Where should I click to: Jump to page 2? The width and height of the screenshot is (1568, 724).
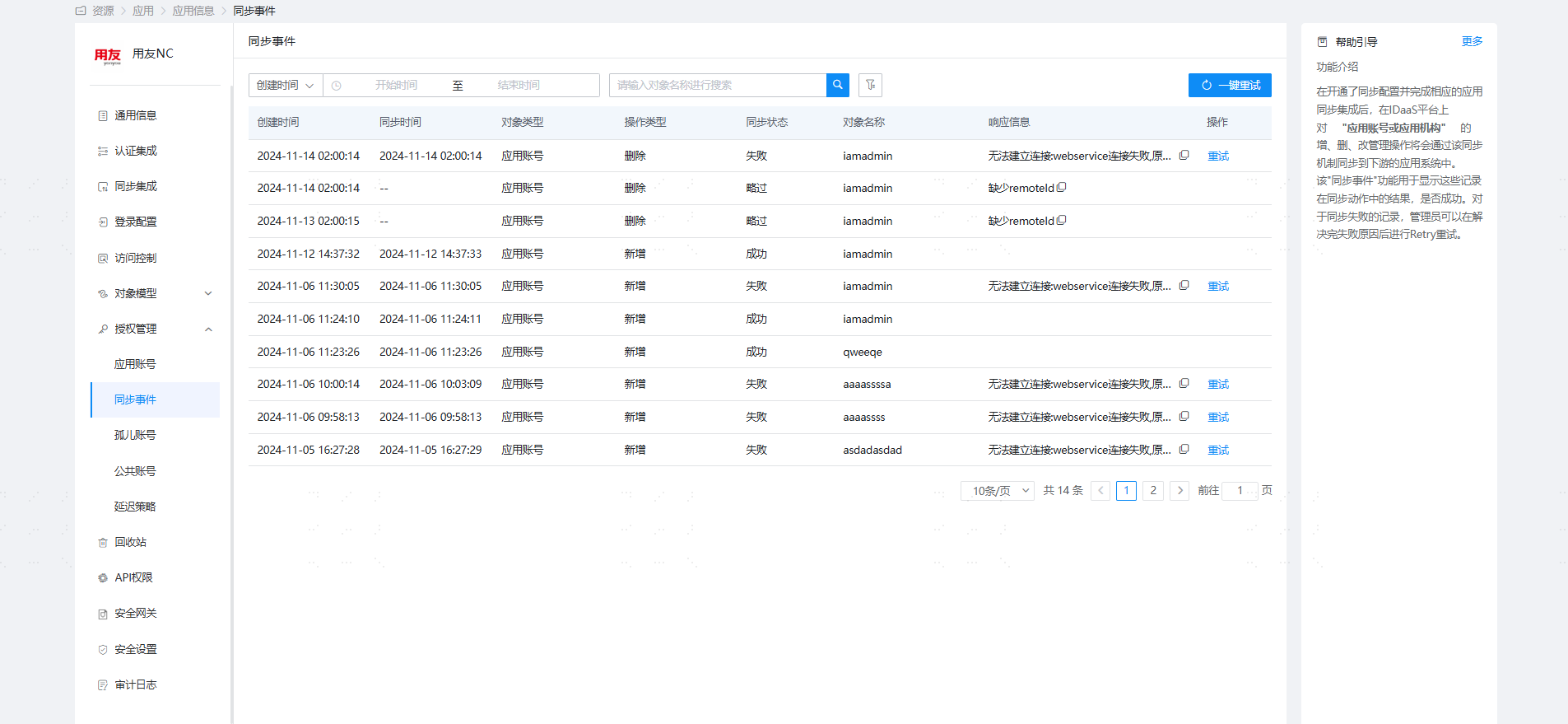pyautogui.click(x=1152, y=491)
